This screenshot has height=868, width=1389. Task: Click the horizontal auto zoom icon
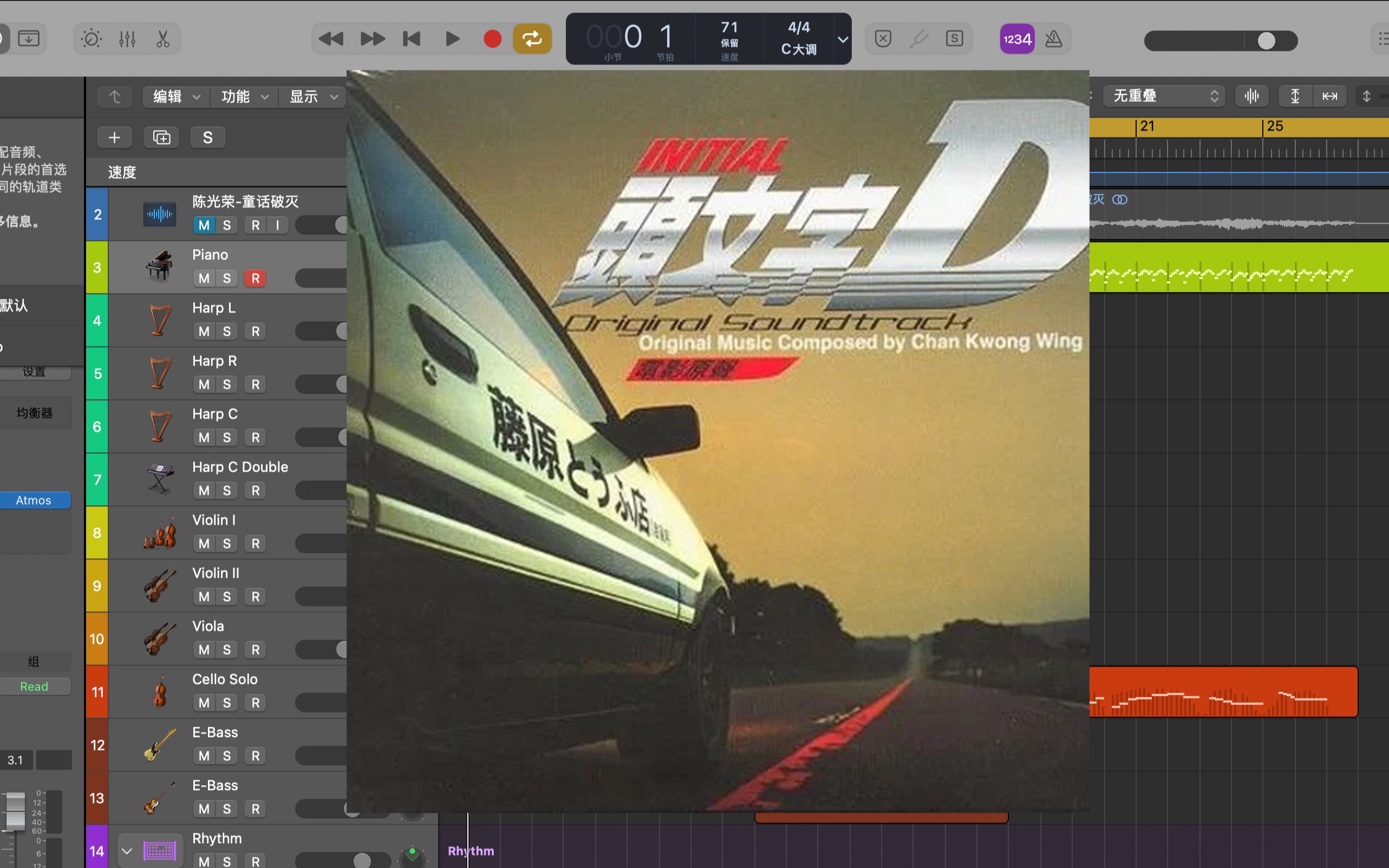(1329, 96)
